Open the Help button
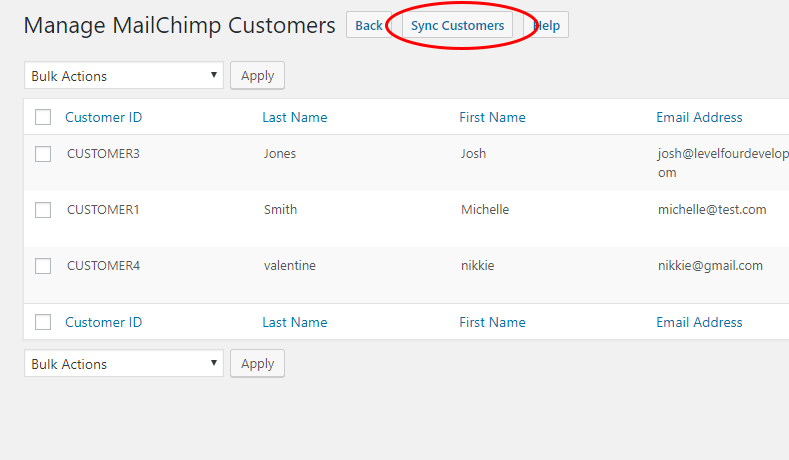Screen dimensions: 789x460 pyautogui.click(x=547, y=26)
